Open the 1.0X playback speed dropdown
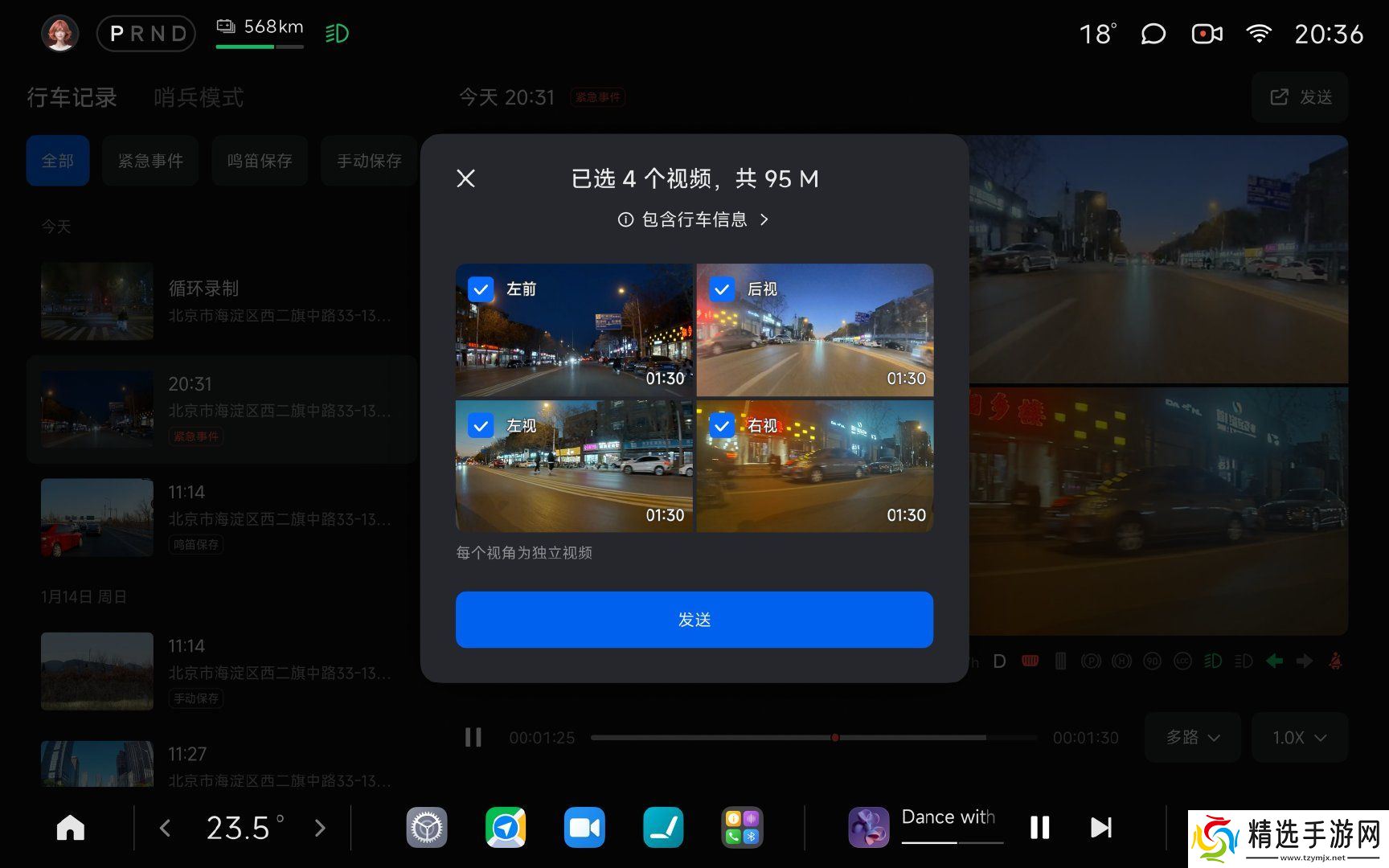The width and height of the screenshot is (1389, 868). point(1299,737)
